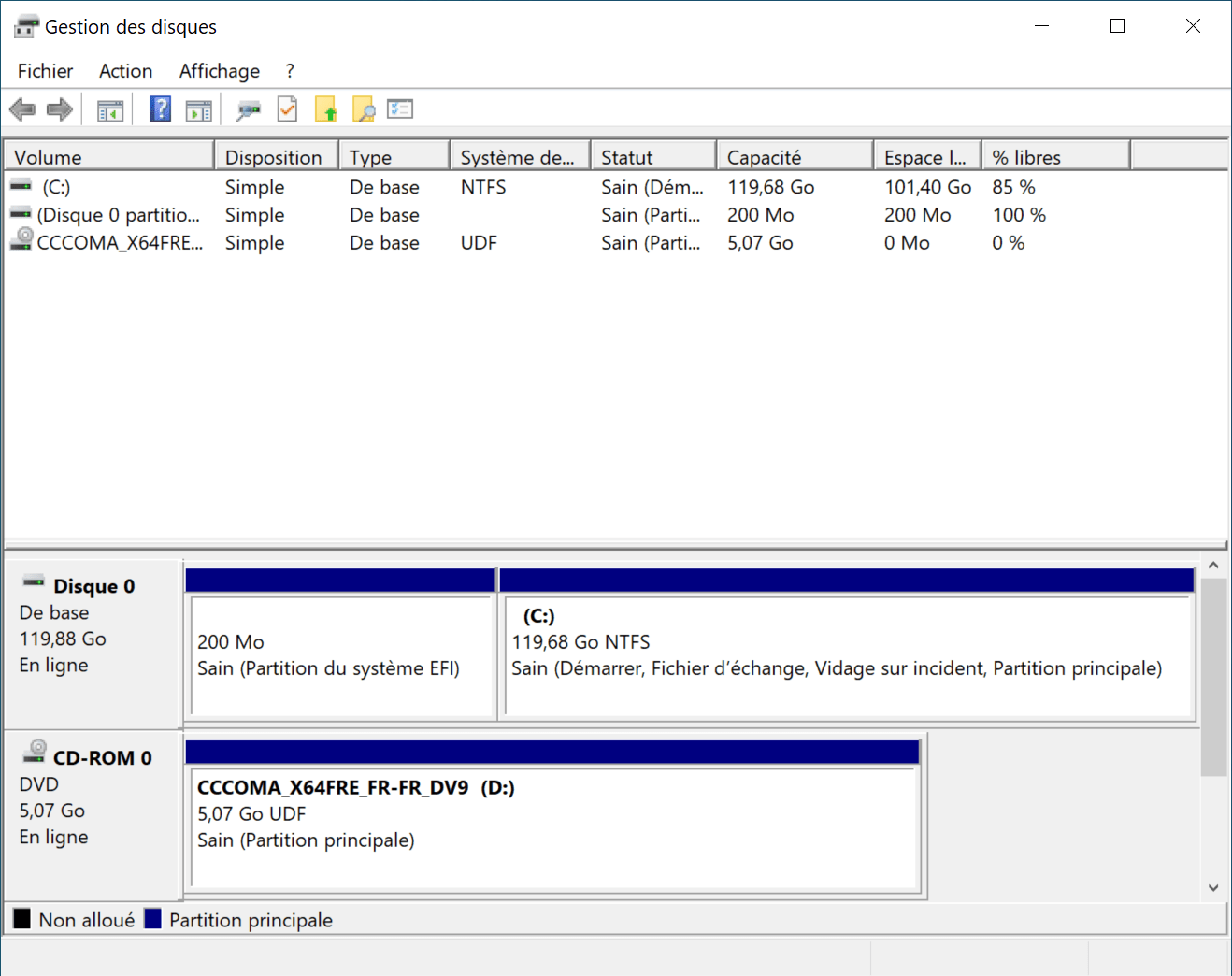Open the Affichage menu
Screen dimensions: 1232x976
tap(220, 71)
